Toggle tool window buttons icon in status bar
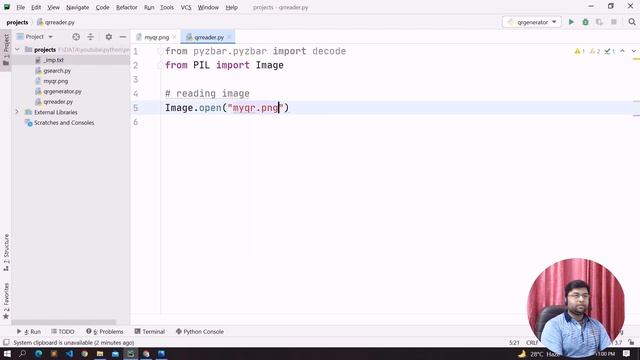 (6, 342)
